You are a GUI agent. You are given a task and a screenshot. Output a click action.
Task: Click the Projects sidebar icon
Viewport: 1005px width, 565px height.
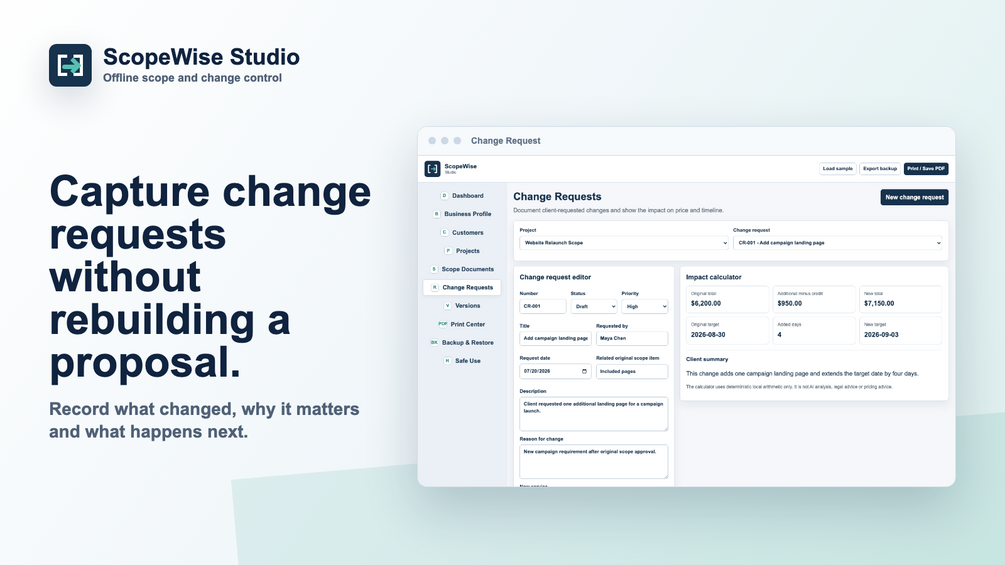(448, 250)
